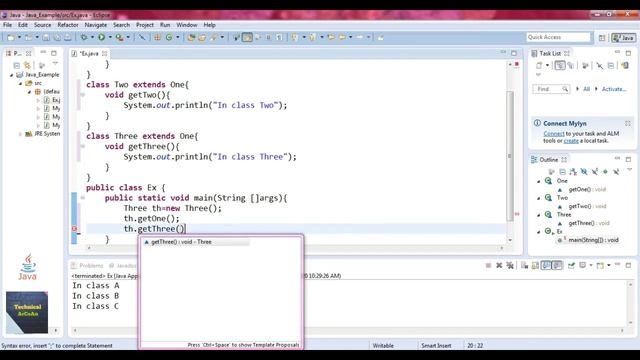Open Display Selected Console dropdown
Screen dimensions: 640x360
[x=591, y=266]
